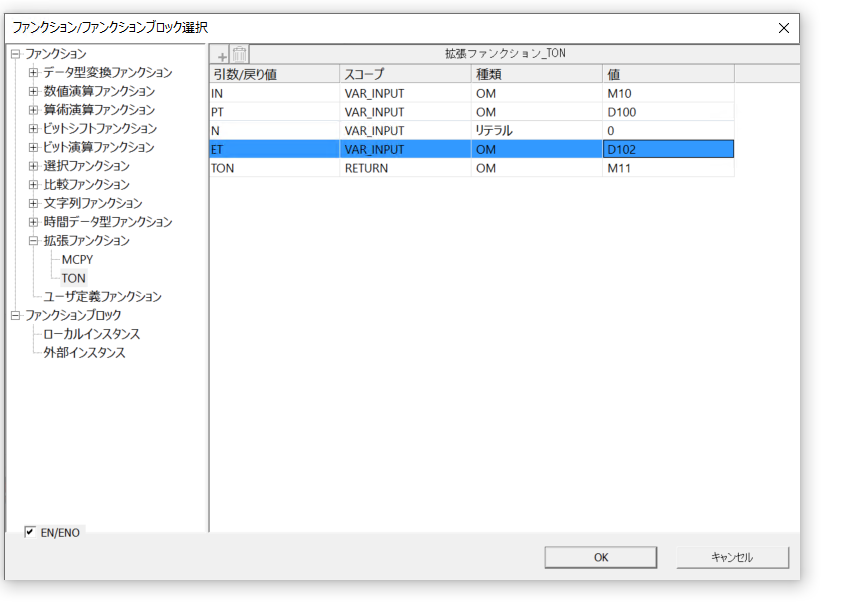The image size is (844, 605).
Task: Choose ローカルインスタンス under function blocks
Action: click(91, 334)
